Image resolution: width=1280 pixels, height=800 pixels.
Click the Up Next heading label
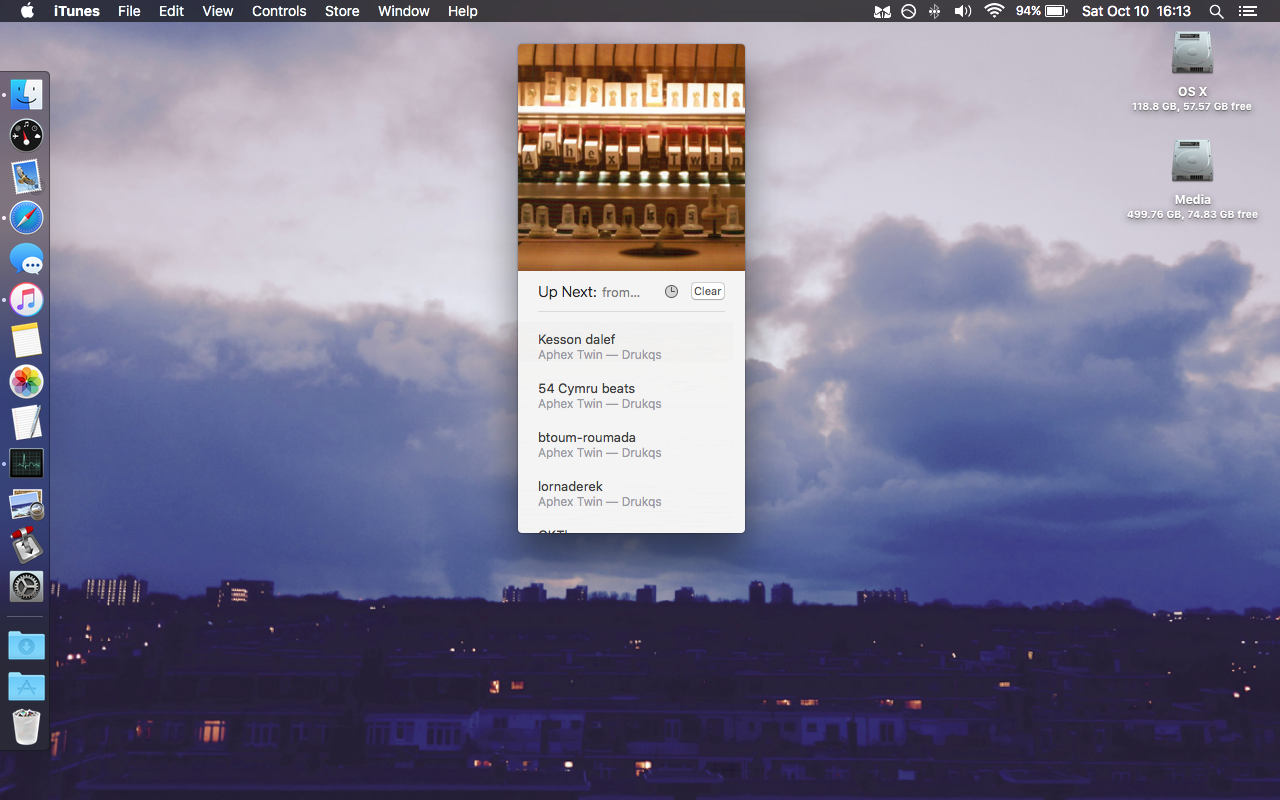567,292
